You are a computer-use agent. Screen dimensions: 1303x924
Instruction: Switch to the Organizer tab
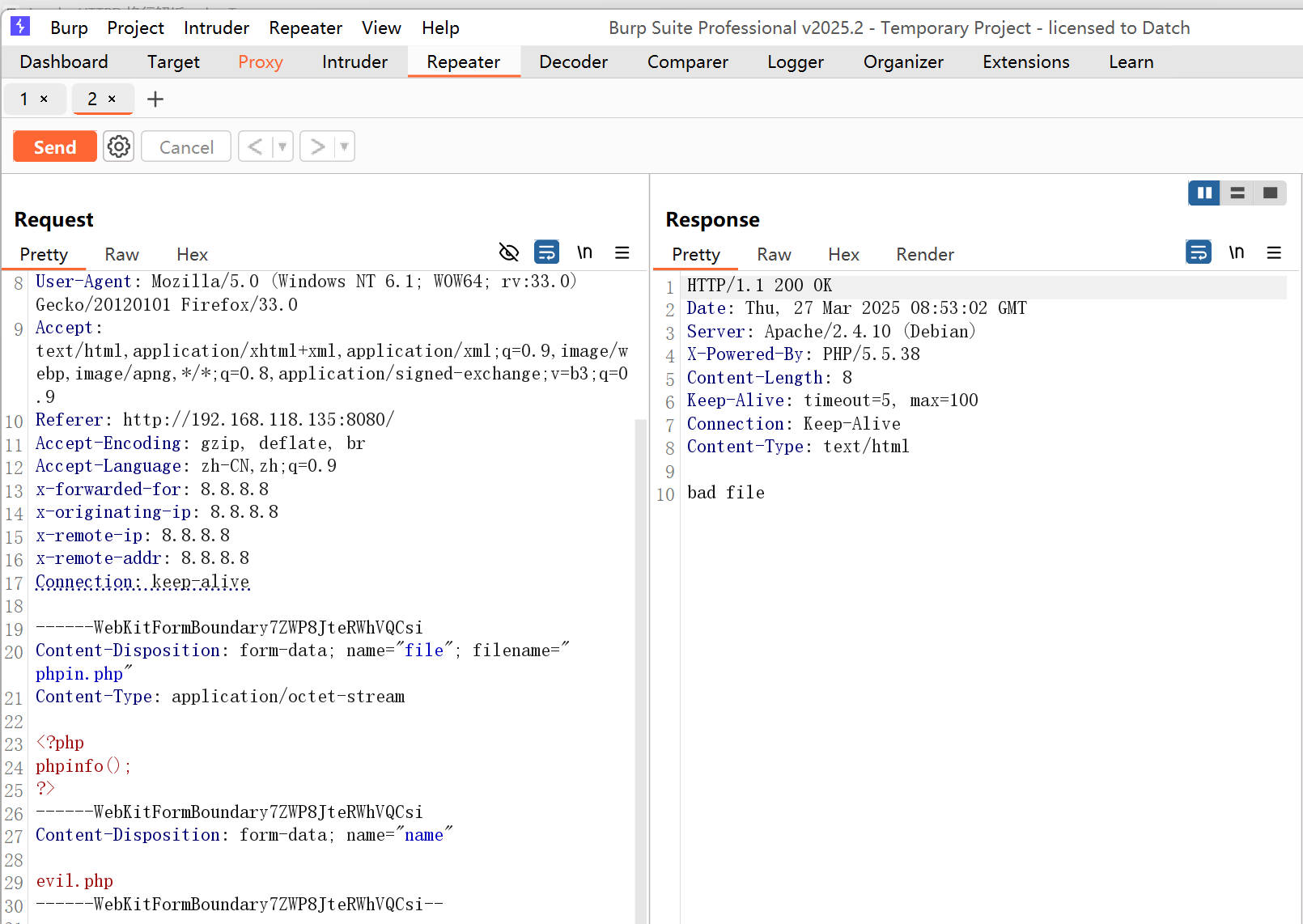coord(903,61)
